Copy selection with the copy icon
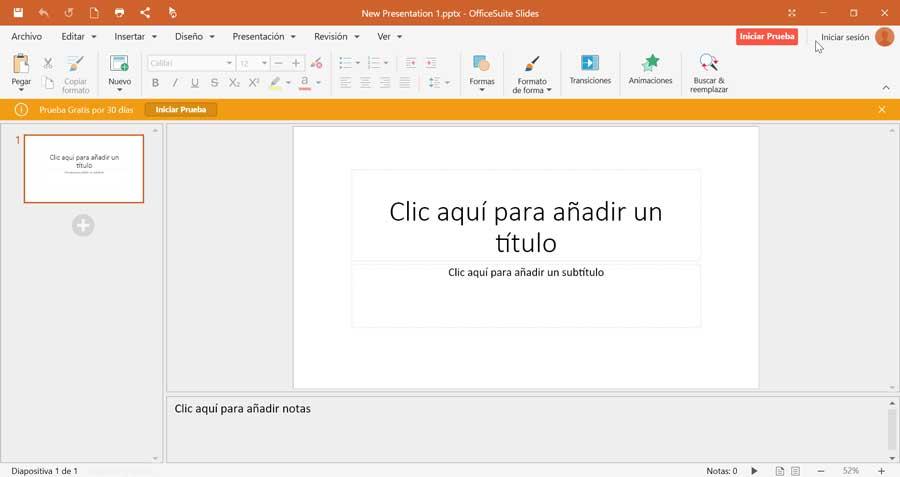 click(x=48, y=83)
